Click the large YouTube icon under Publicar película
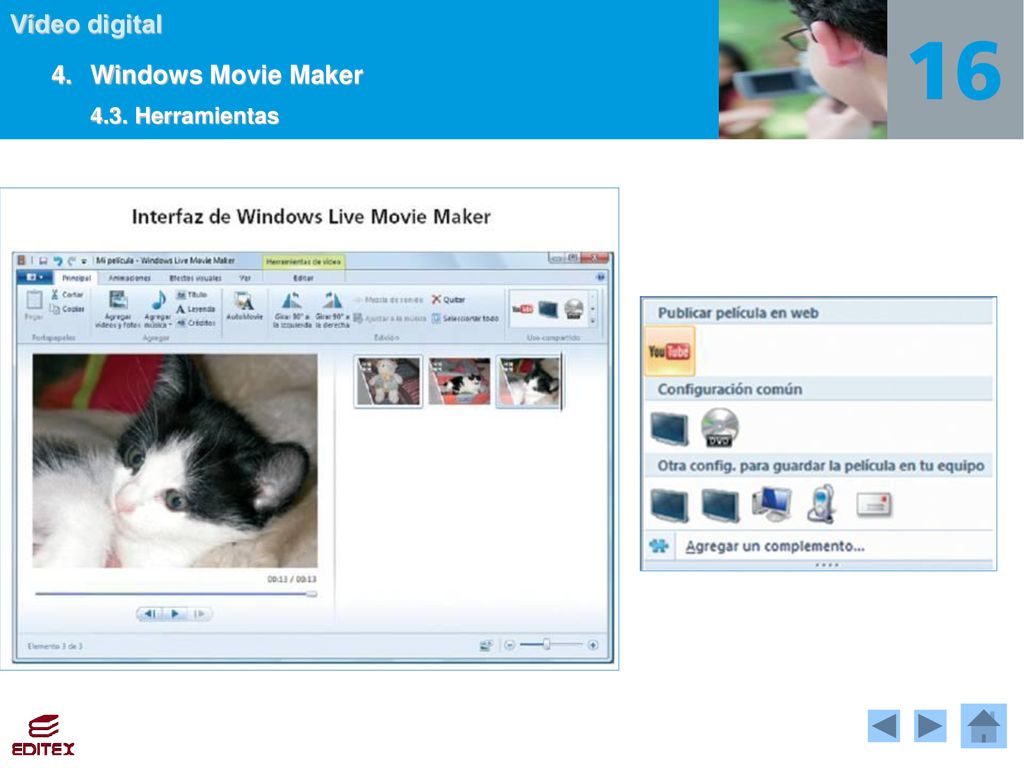The width and height of the screenshot is (1024, 768). point(669,351)
